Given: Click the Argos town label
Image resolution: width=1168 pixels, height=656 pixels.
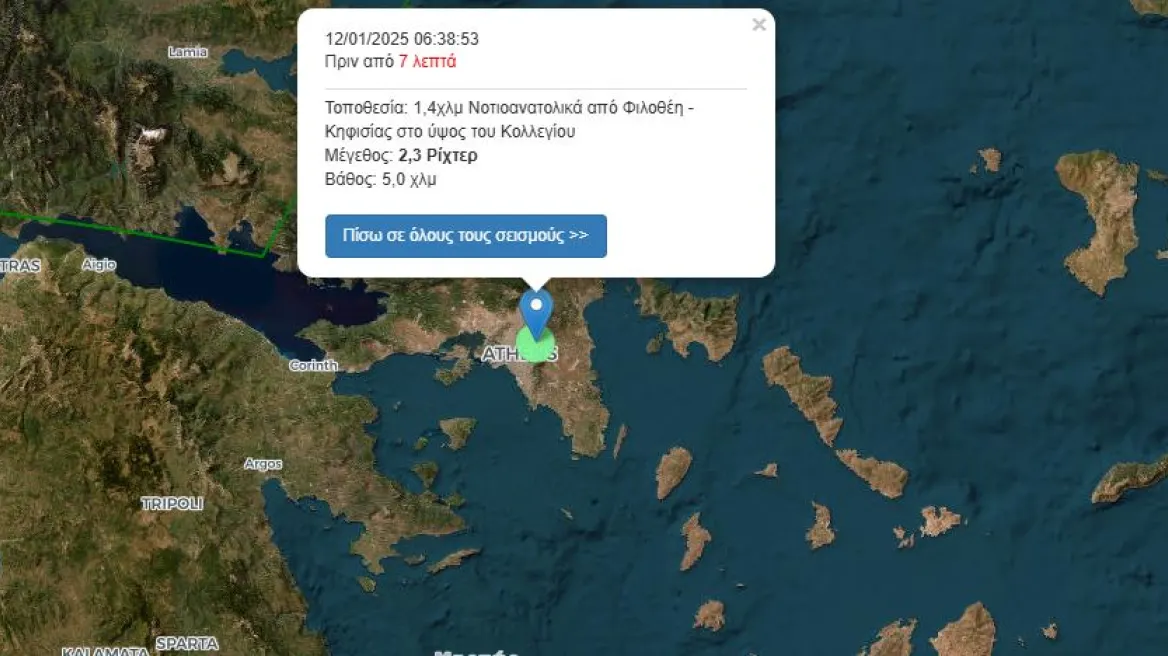Looking at the screenshot, I should [263, 464].
